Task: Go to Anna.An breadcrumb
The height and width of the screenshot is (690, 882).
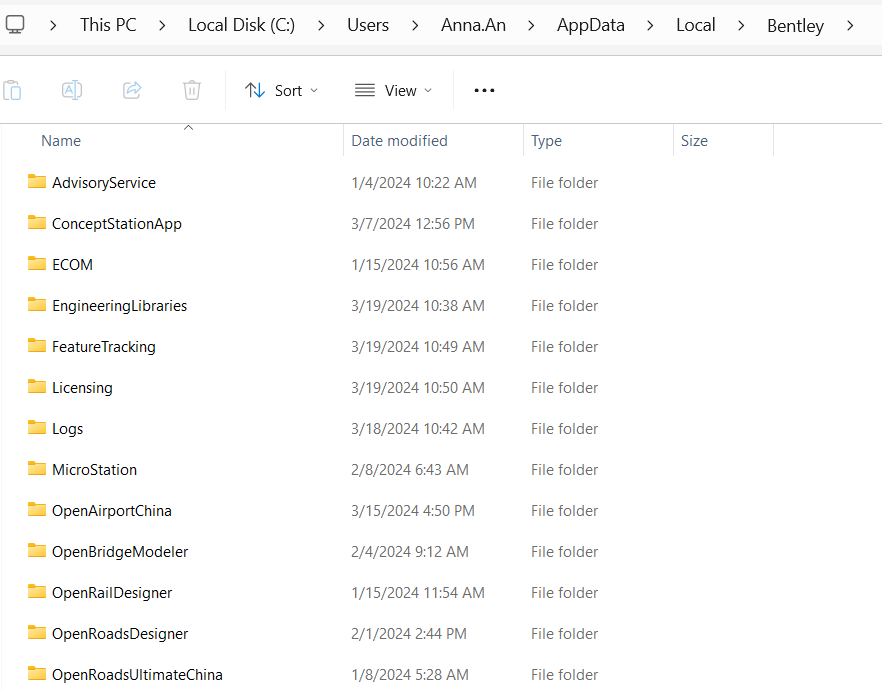Action: click(473, 25)
